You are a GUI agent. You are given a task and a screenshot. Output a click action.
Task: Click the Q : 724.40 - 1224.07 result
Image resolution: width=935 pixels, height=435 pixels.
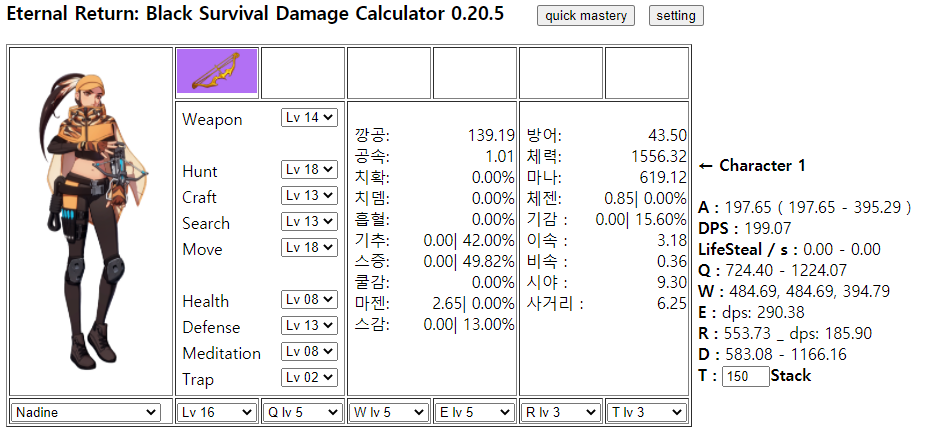tap(772, 270)
